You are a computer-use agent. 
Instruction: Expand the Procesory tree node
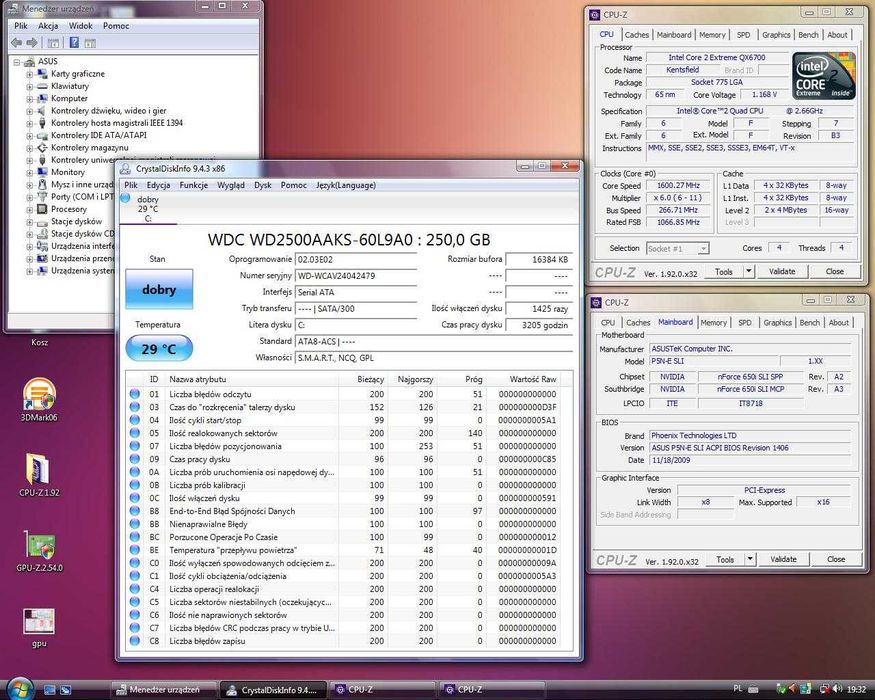point(30,209)
